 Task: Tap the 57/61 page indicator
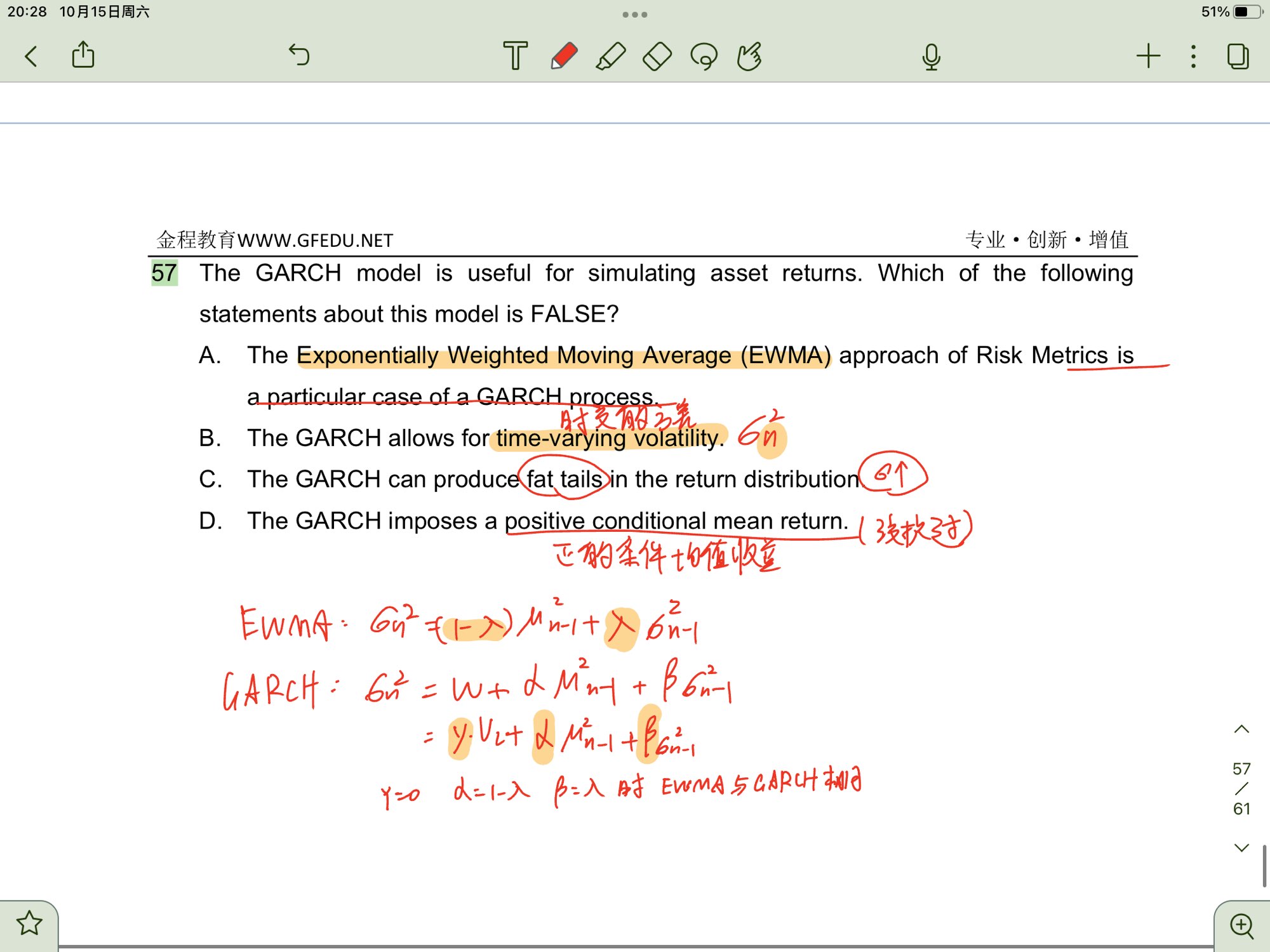click(x=1241, y=788)
